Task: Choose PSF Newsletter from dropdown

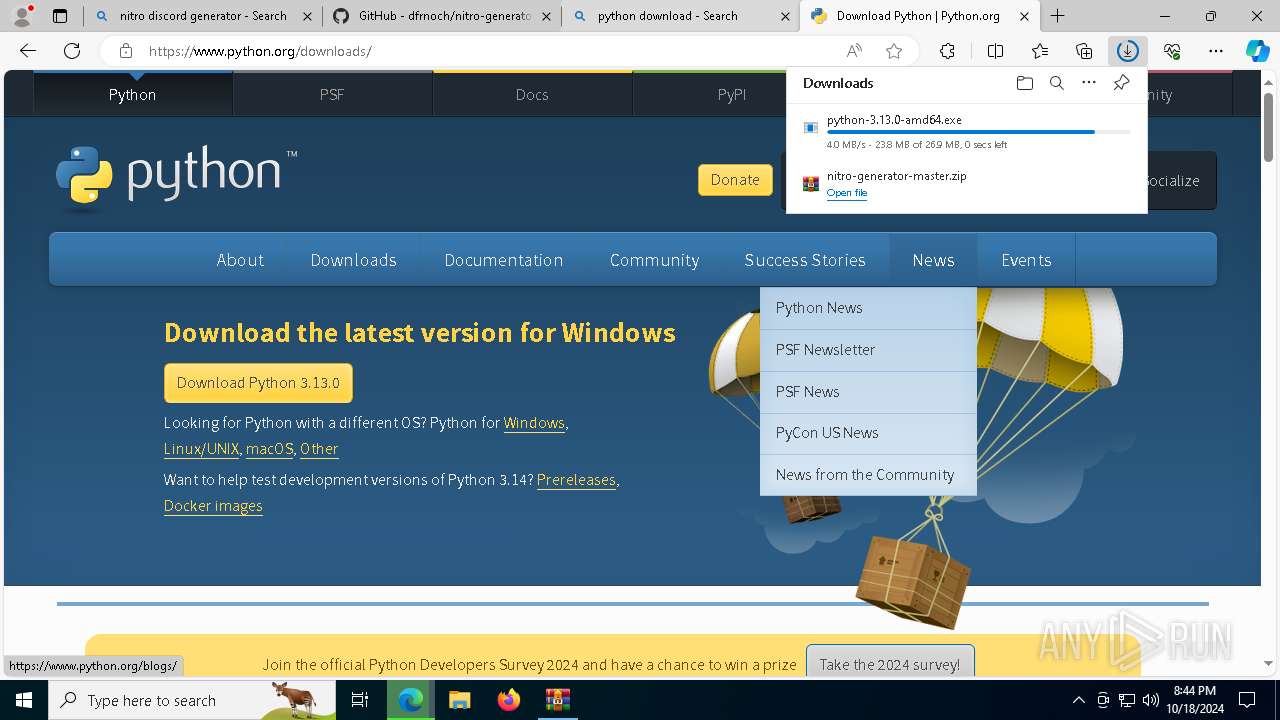Action: [868, 350]
